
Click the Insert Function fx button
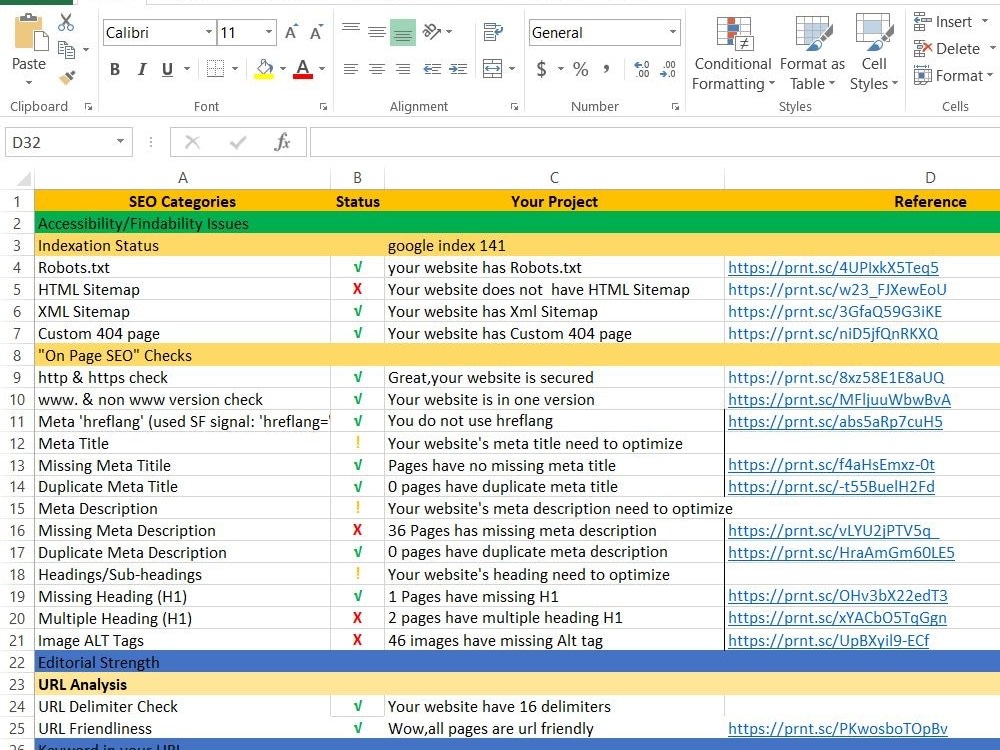(282, 142)
